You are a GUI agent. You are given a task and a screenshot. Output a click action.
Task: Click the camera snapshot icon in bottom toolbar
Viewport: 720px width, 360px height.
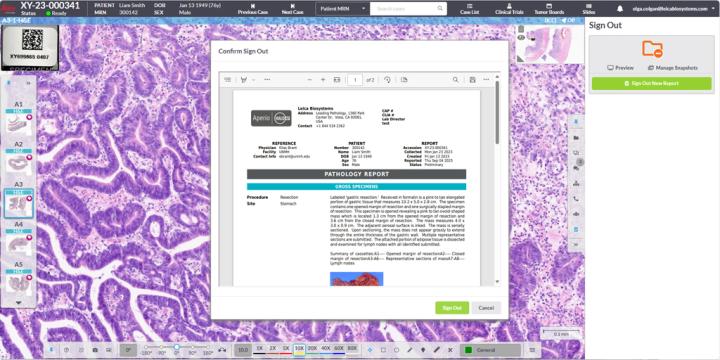(x=95, y=350)
